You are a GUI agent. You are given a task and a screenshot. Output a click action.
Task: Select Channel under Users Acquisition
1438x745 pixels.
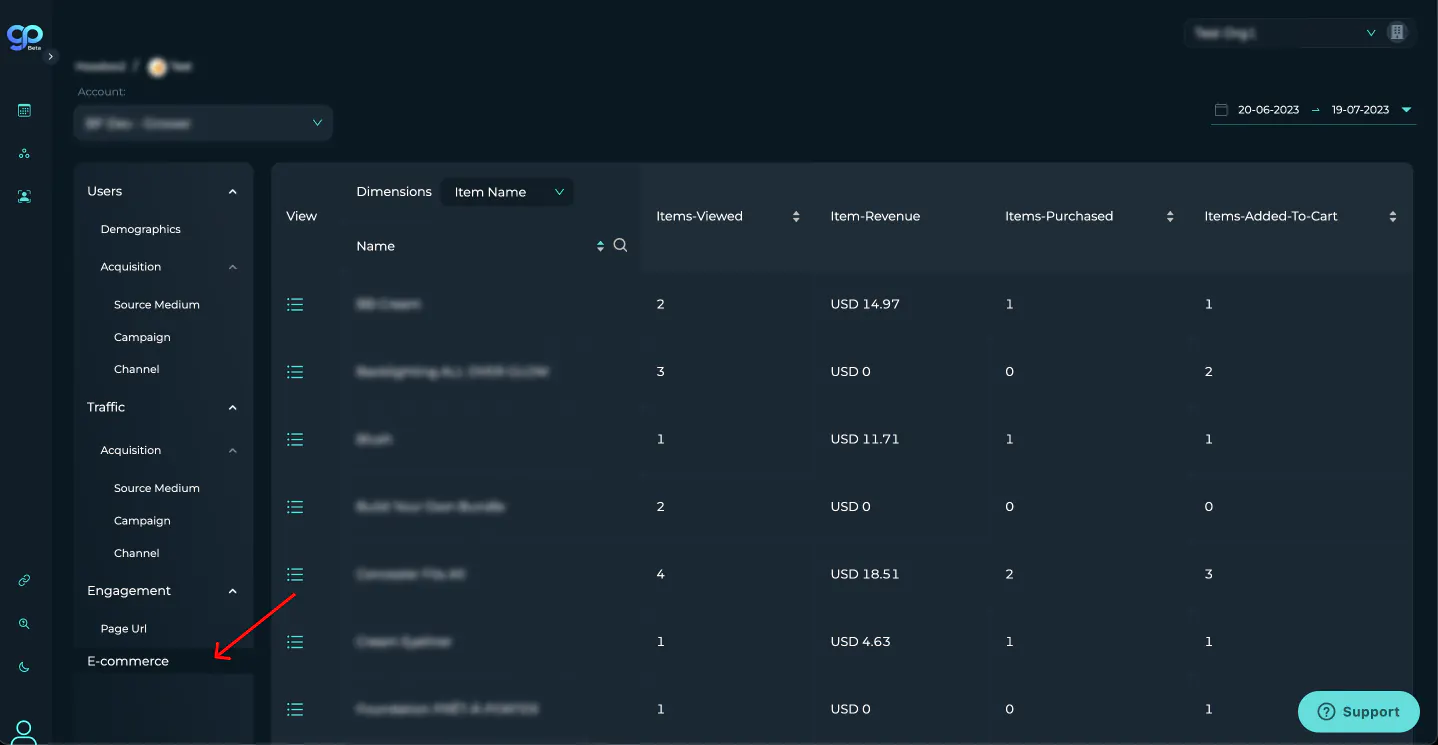coord(137,369)
